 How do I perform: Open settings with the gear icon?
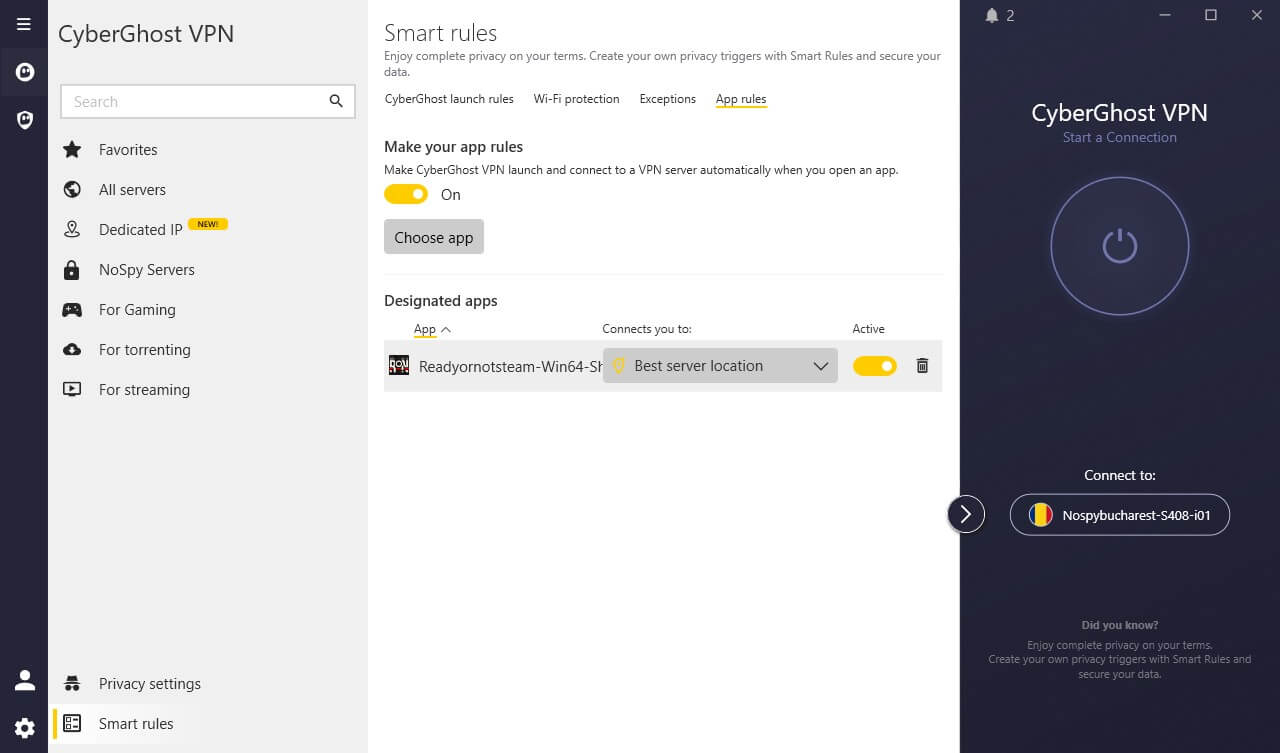(23, 727)
